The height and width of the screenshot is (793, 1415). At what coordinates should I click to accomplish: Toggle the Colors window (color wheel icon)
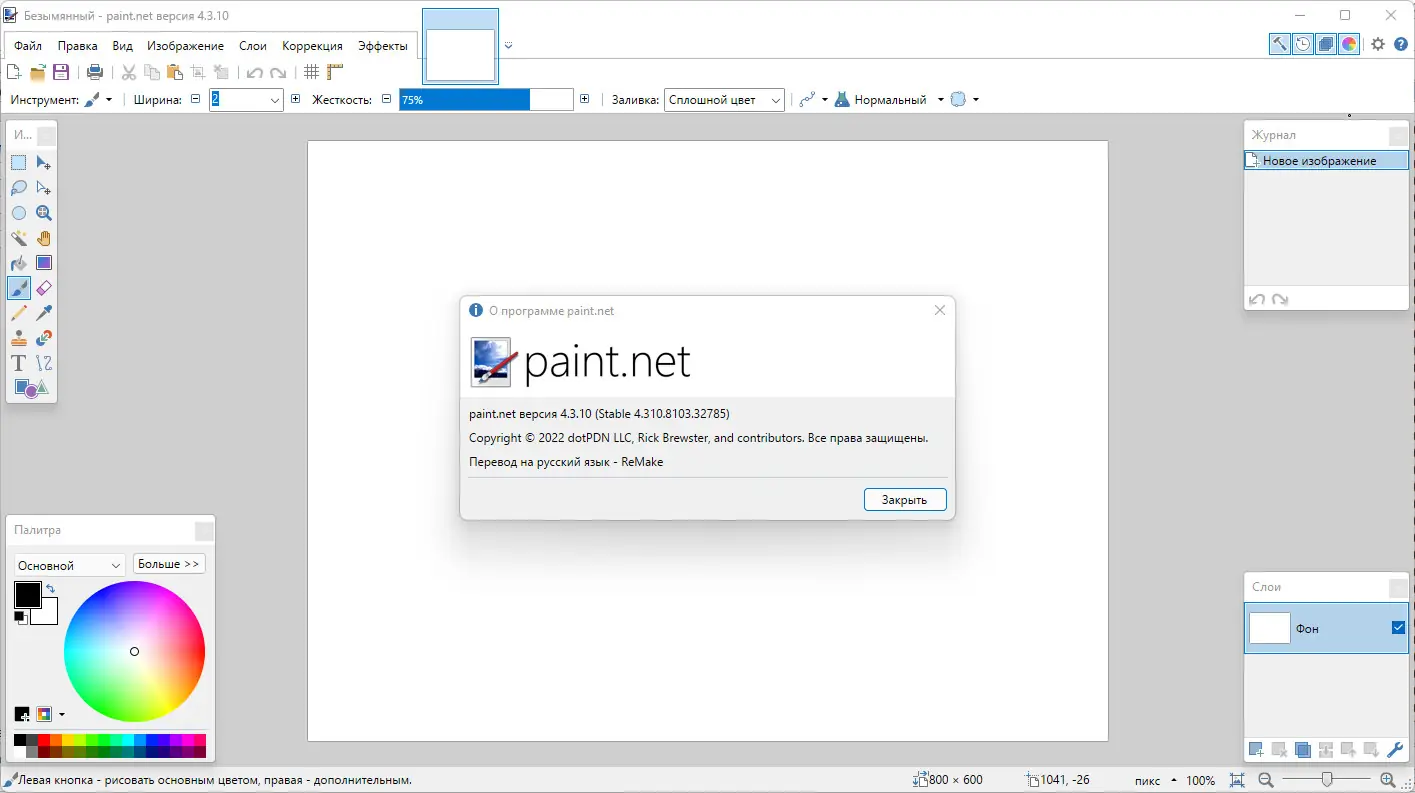click(1349, 44)
